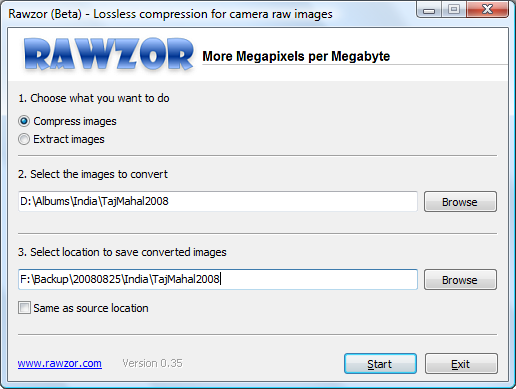
Task: Click the Version 0.35 text
Action: click(152, 363)
